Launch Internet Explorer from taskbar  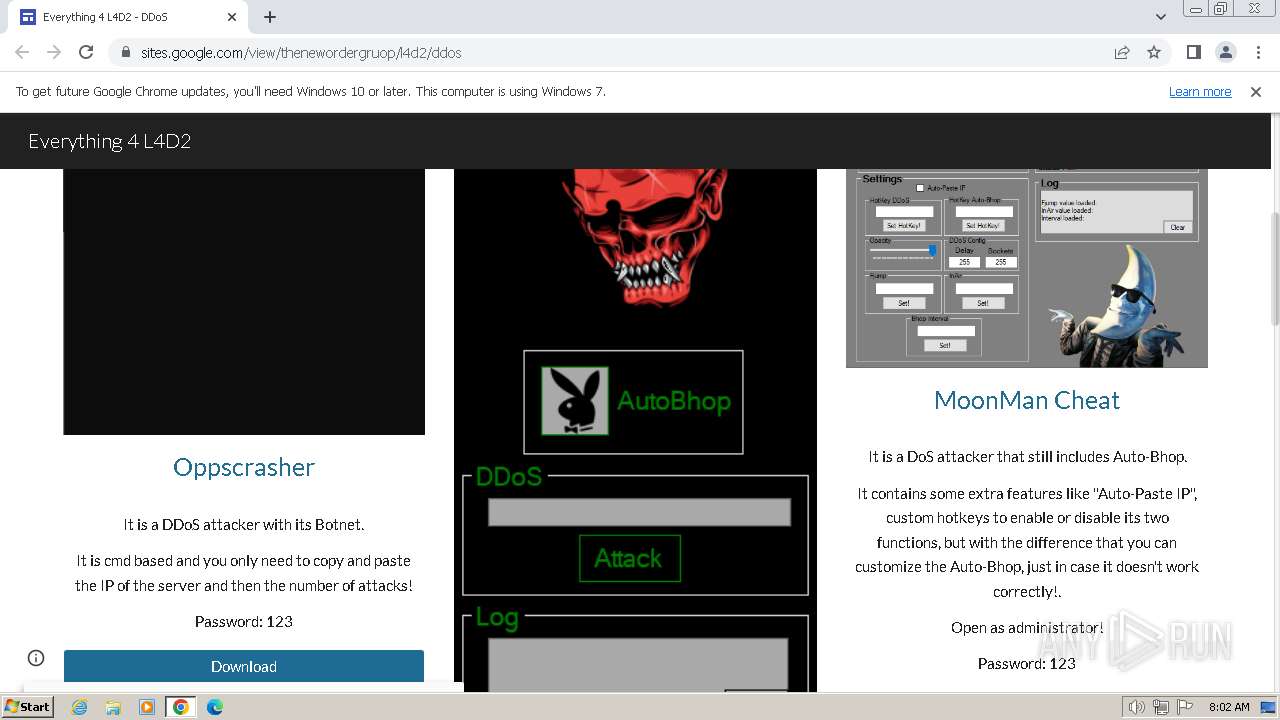(x=79, y=707)
